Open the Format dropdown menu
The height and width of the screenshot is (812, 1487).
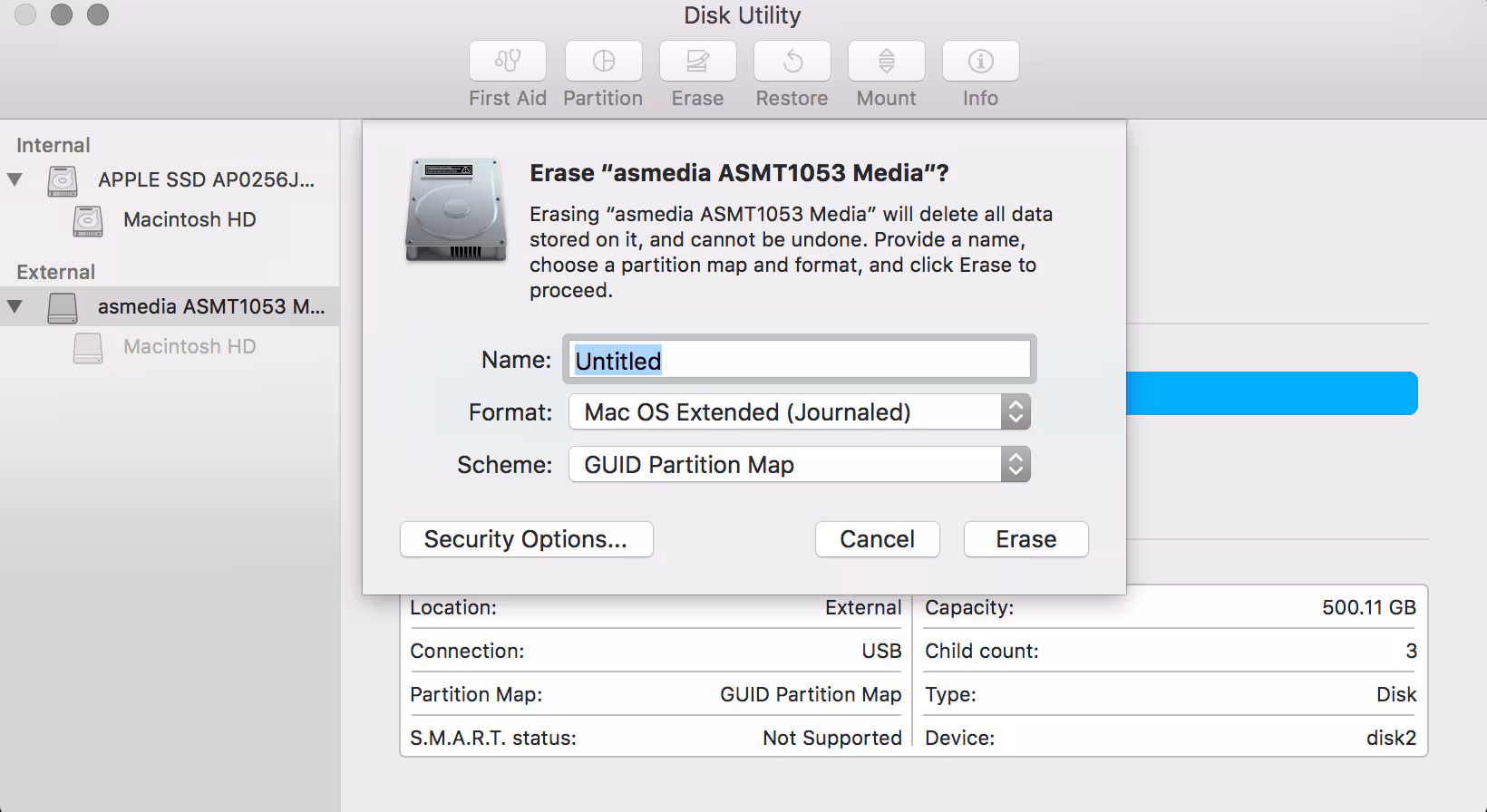(799, 412)
